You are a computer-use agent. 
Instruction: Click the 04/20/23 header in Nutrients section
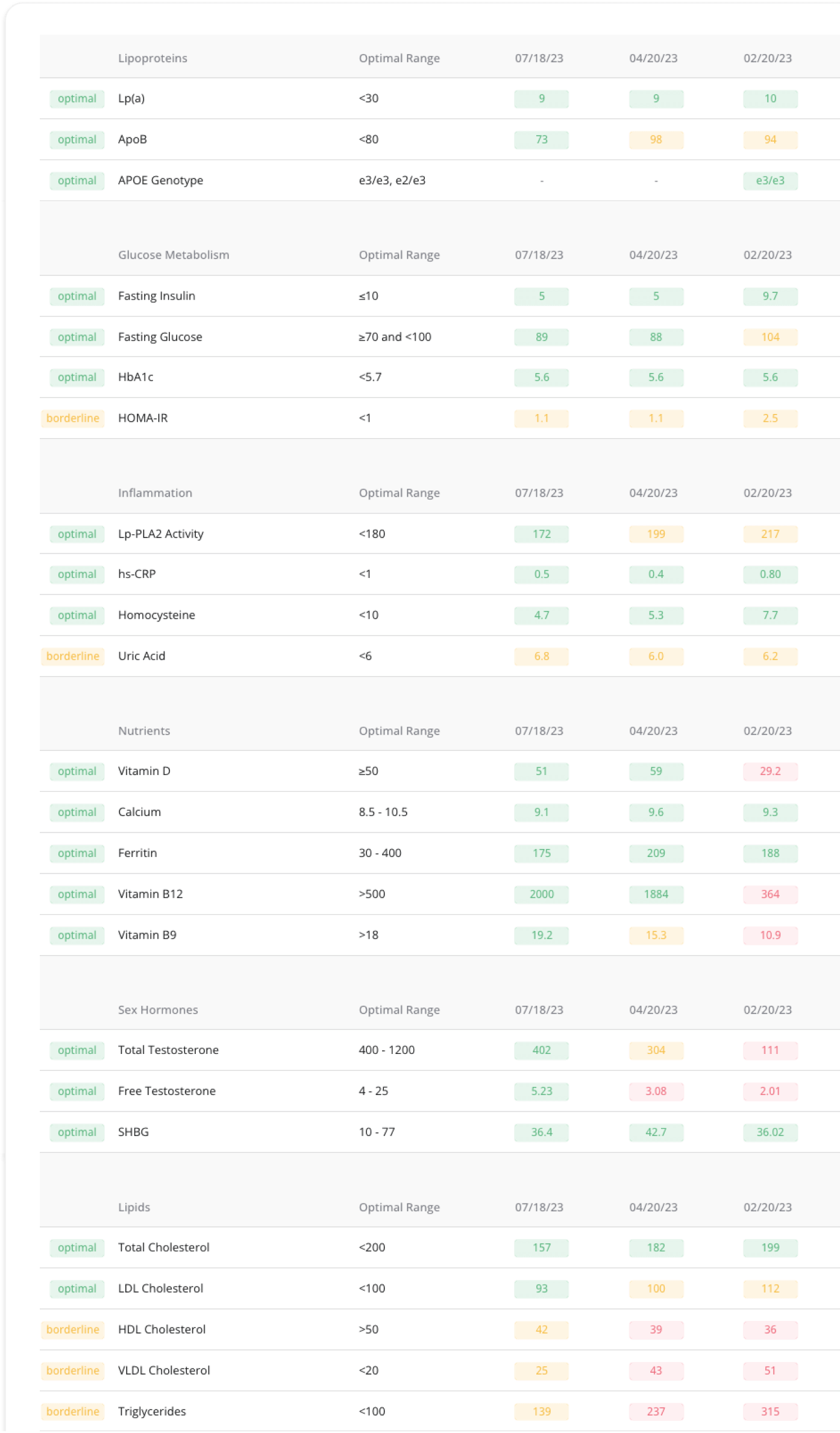pyautogui.click(x=653, y=731)
